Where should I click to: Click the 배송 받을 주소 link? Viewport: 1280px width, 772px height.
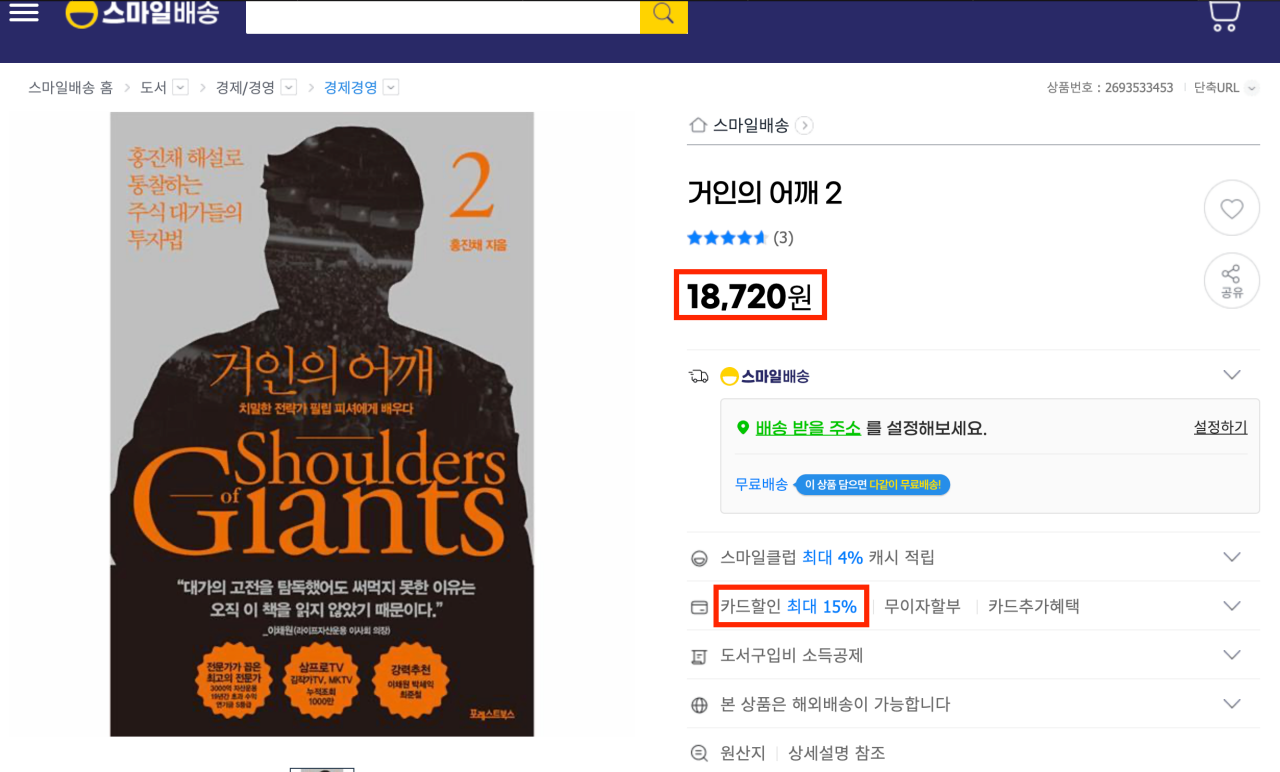pyautogui.click(x=808, y=428)
